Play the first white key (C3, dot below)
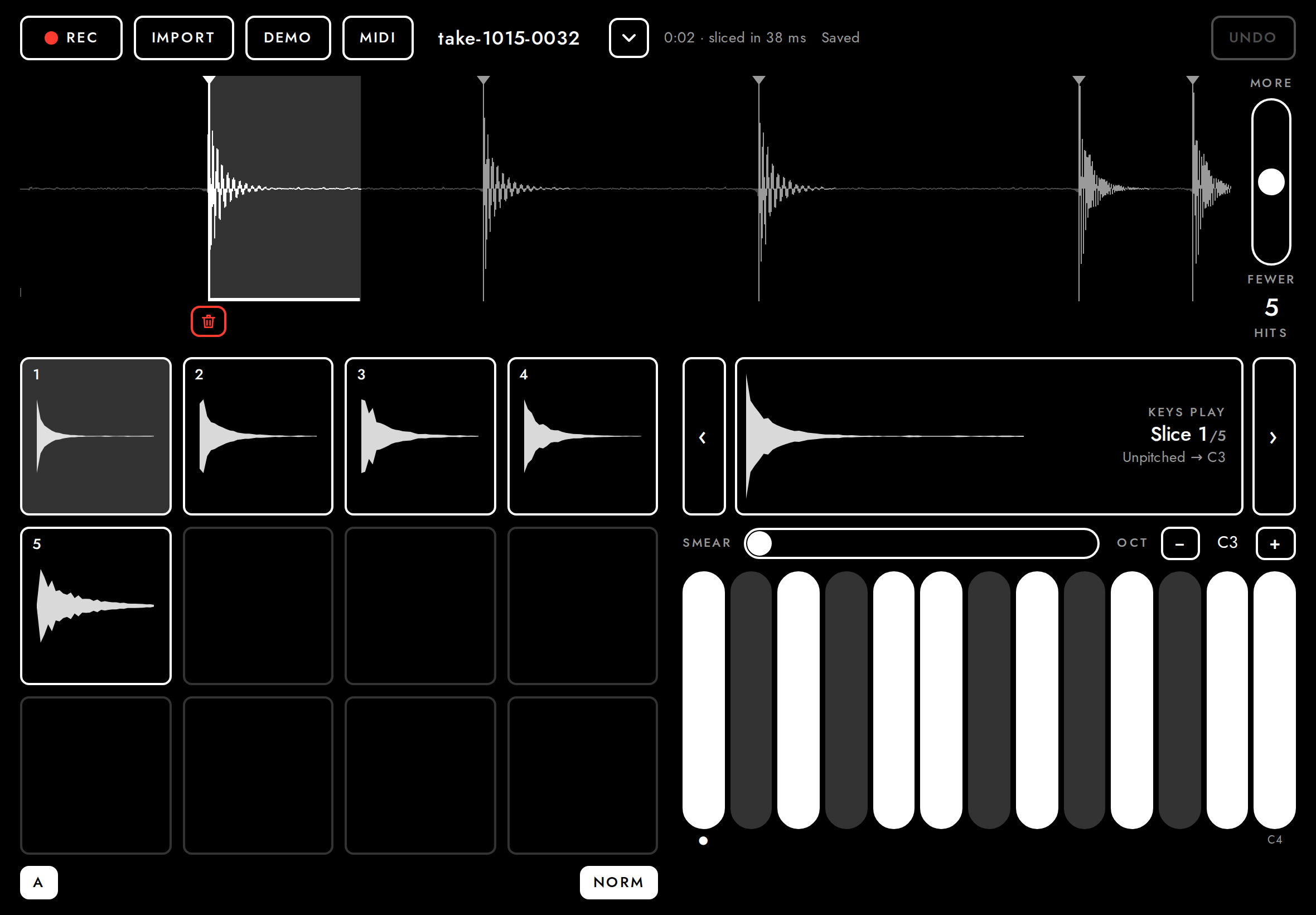Screen dimensions: 1316x915 704,700
